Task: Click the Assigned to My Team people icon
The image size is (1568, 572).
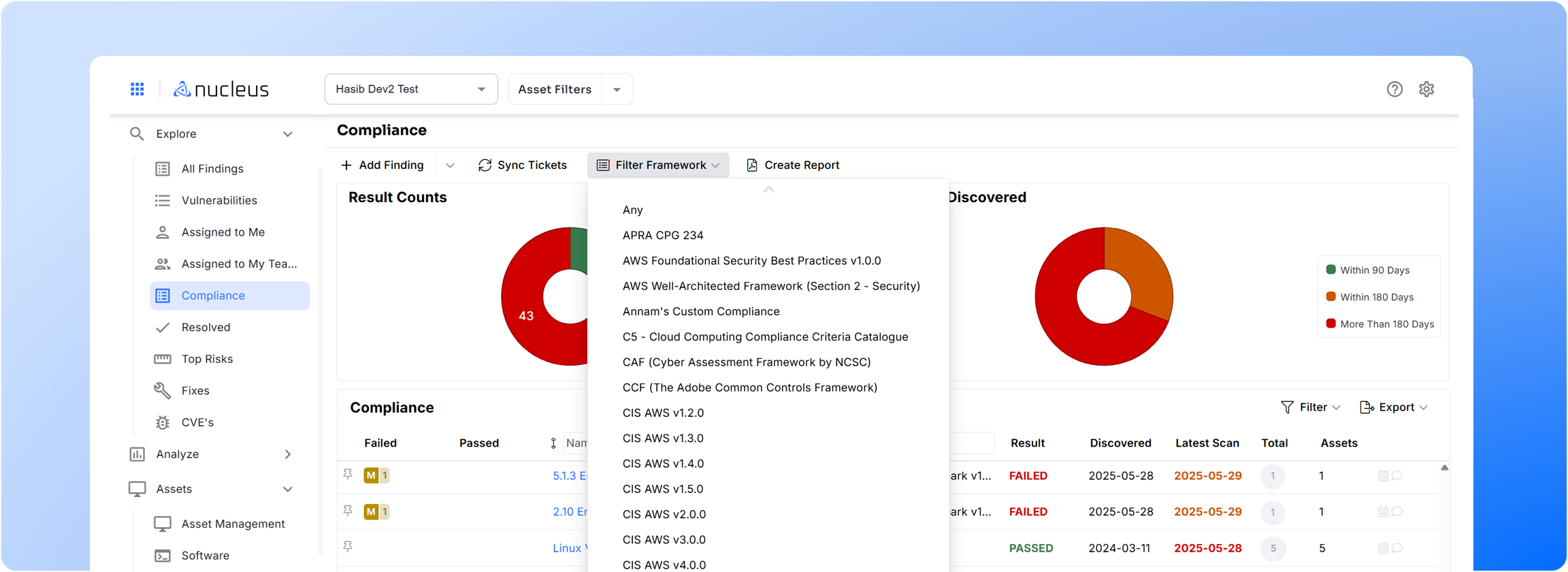Action: tap(163, 264)
